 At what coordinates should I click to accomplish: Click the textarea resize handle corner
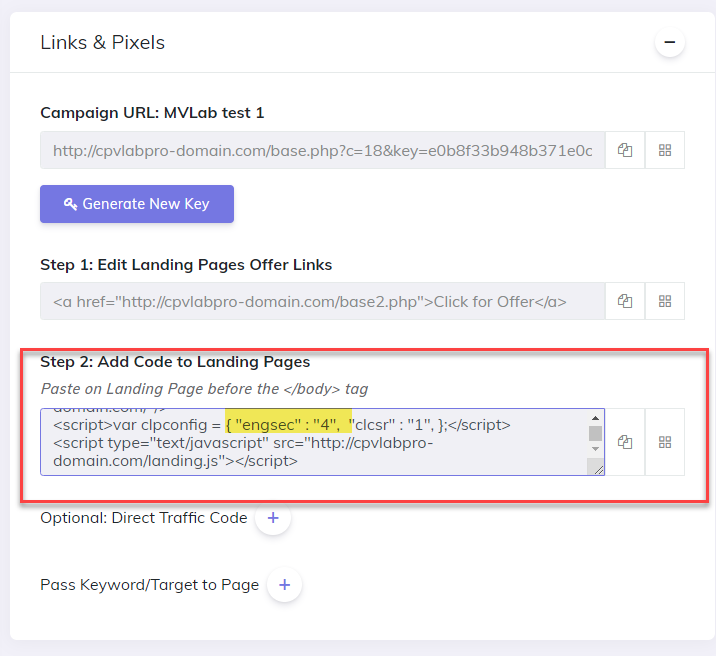click(x=597, y=468)
